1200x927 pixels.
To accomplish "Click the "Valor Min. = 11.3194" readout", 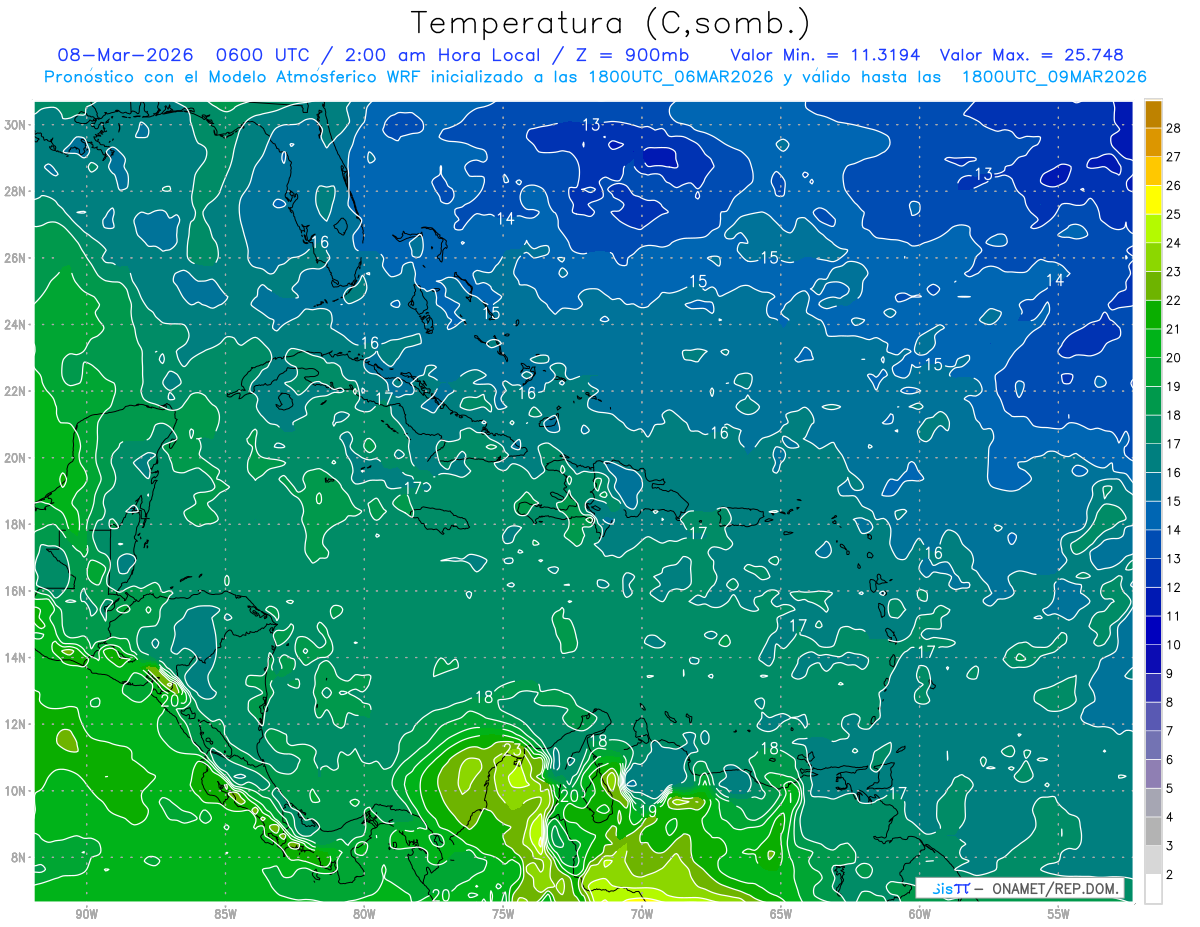I will click(x=825, y=55).
